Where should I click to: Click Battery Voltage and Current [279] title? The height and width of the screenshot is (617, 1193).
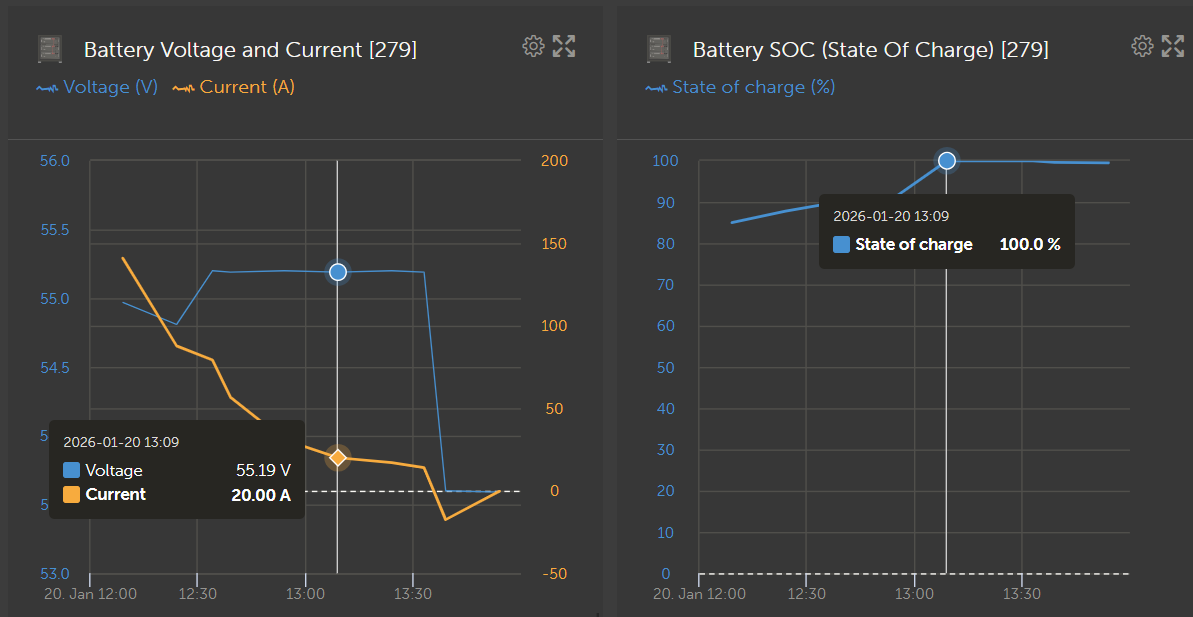pyautogui.click(x=250, y=49)
